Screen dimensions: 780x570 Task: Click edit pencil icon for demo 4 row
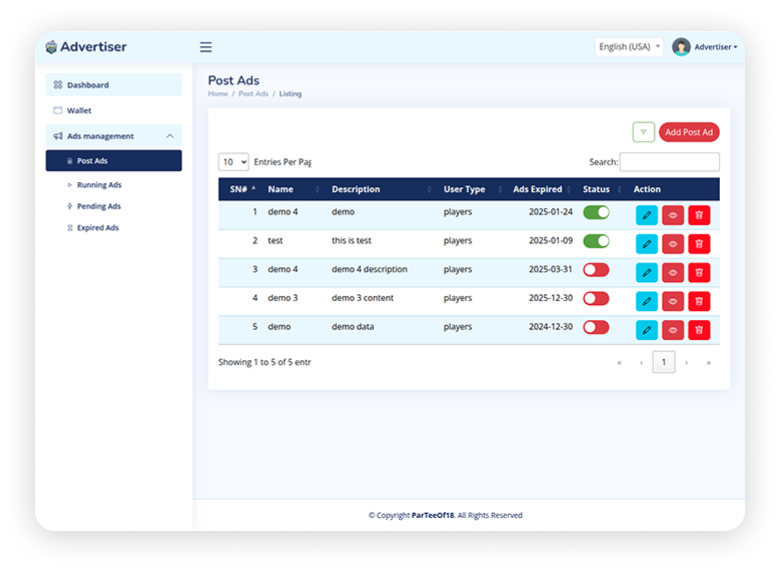(647, 214)
